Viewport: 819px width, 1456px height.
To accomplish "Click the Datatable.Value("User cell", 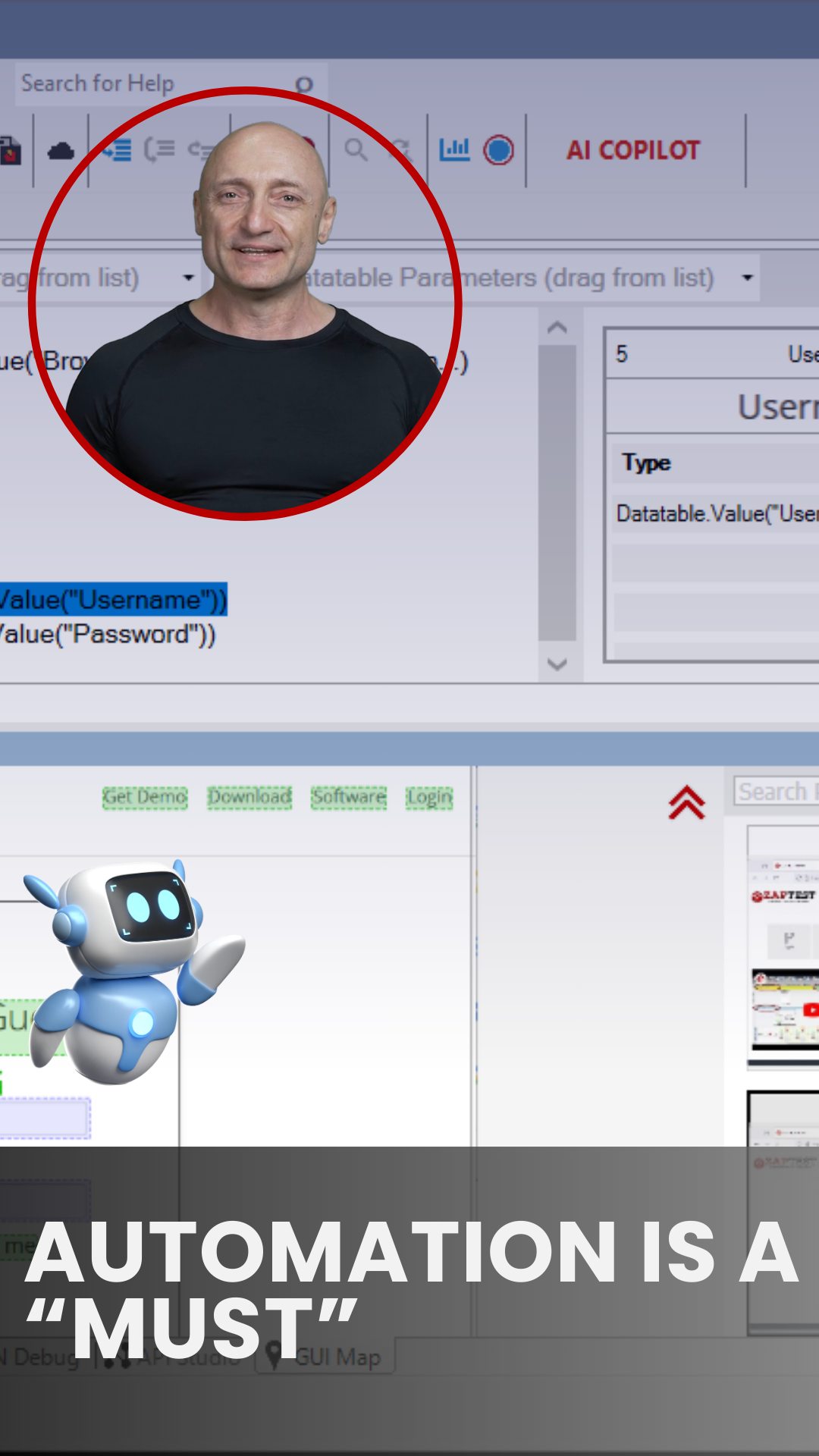I will 717,513.
